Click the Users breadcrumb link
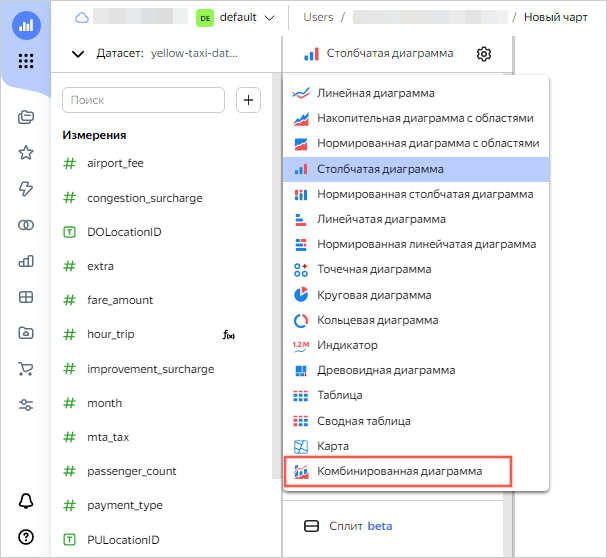 320,17
